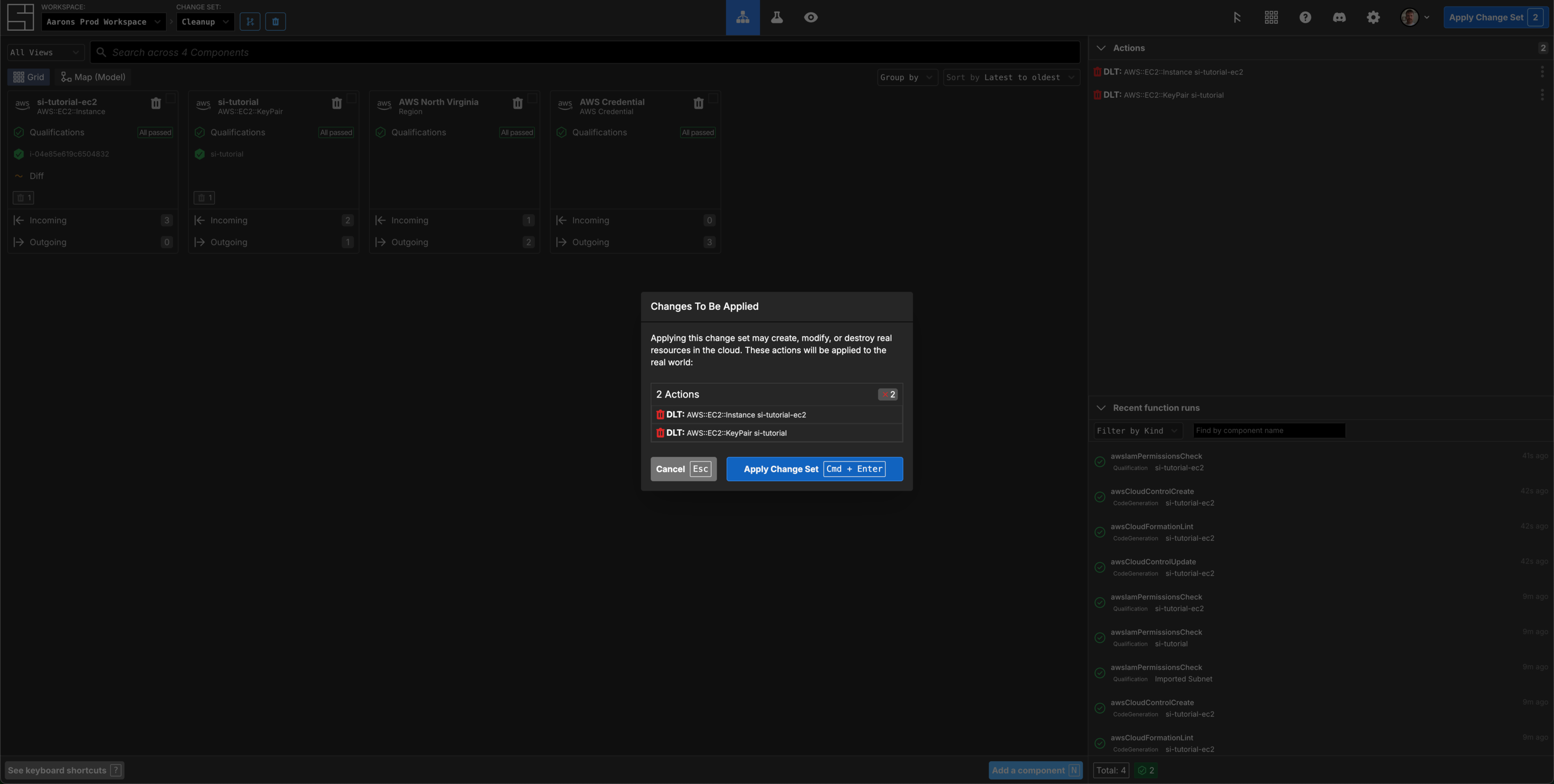Image resolution: width=1554 pixels, height=784 pixels.
Task: Collapse the Actions panel
Action: pos(1101,48)
